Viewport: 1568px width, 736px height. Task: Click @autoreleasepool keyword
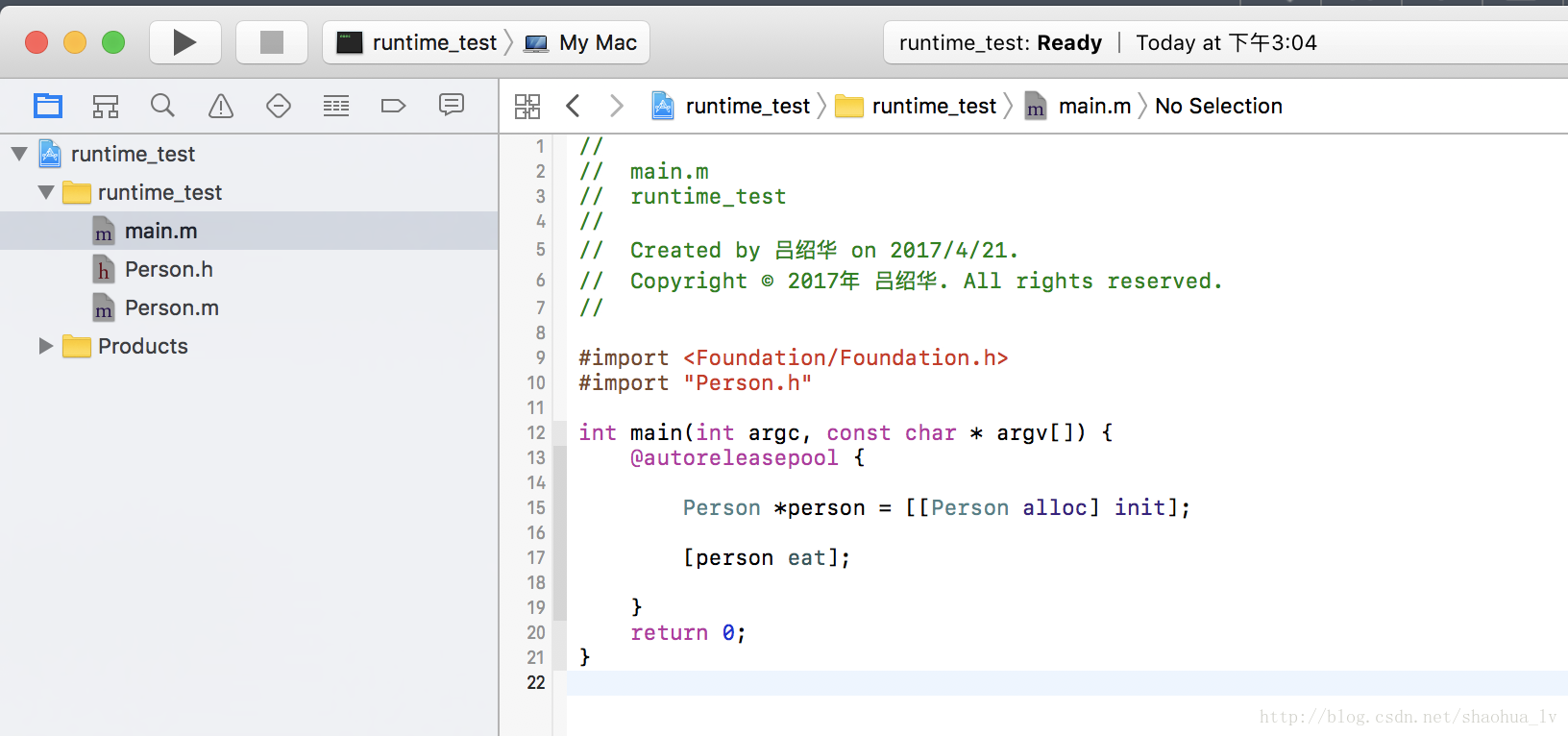pos(734,457)
